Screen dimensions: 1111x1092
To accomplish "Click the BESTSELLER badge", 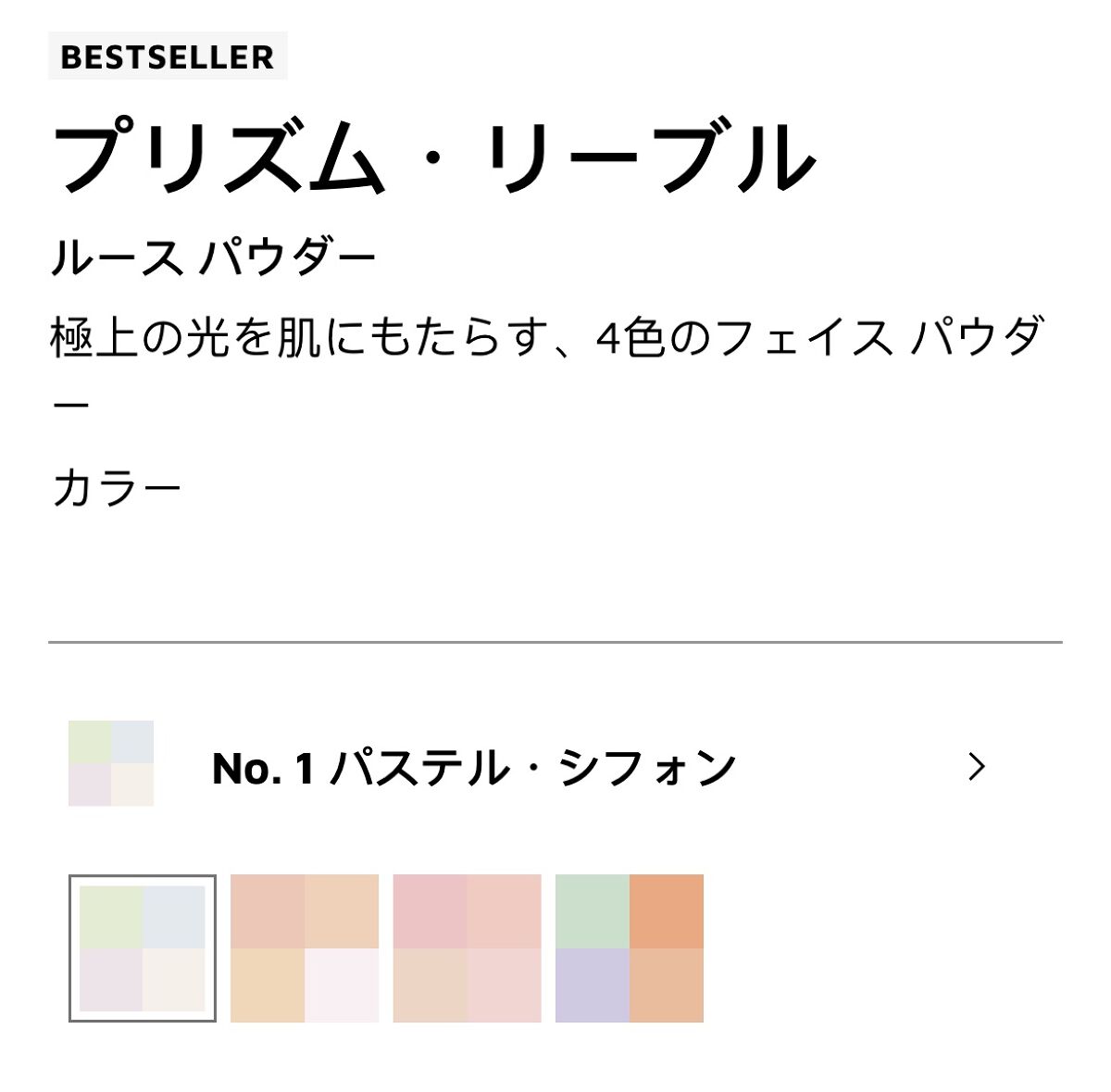I will (168, 56).
